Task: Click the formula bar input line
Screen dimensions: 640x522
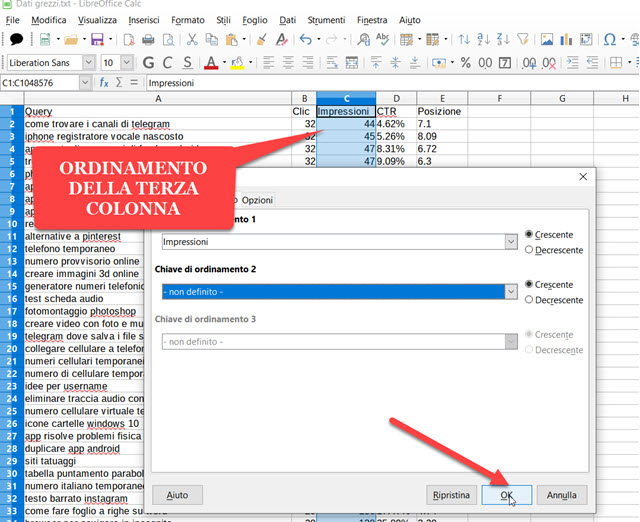Action: pyautogui.click(x=392, y=83)
